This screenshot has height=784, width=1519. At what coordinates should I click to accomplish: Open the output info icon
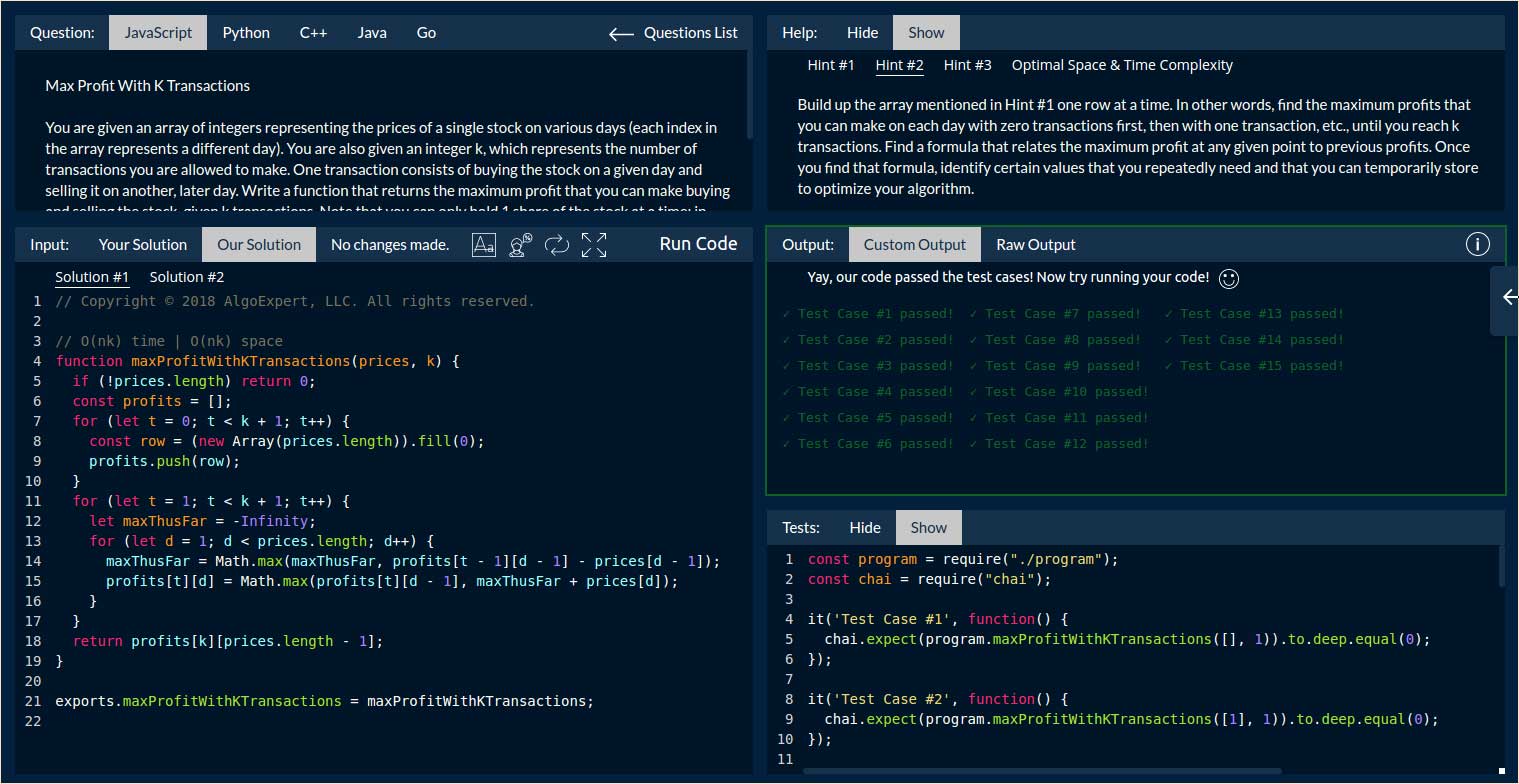point(1477,244)
